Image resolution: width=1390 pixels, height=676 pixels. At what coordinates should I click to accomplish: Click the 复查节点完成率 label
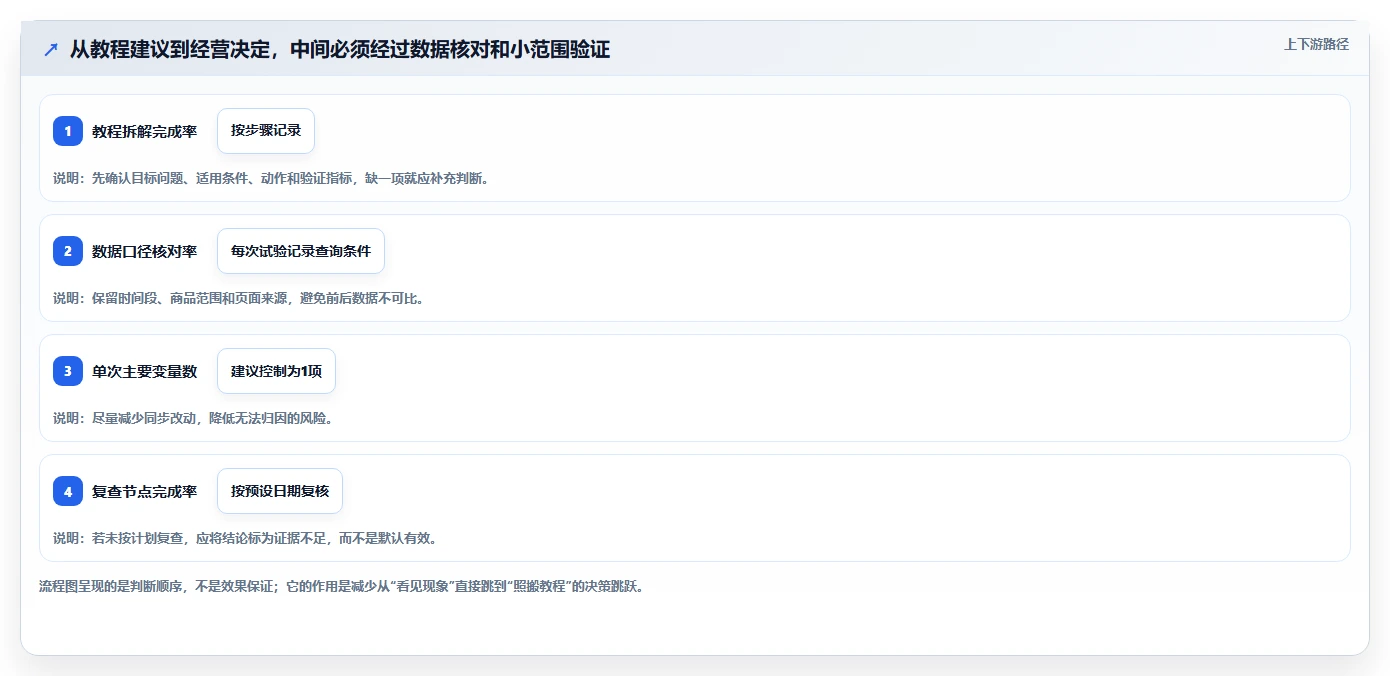[x=145, y=491]
